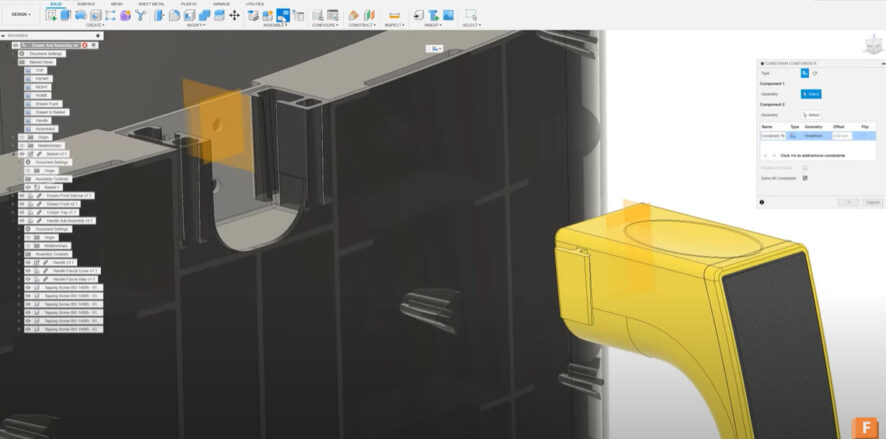Select the Construct offset plane icon

(353, 15)
